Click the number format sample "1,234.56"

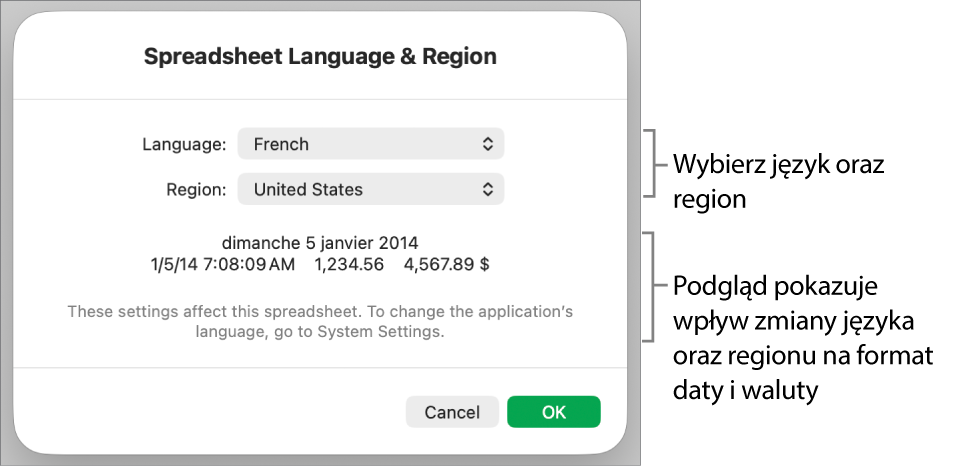pos(349,265)
